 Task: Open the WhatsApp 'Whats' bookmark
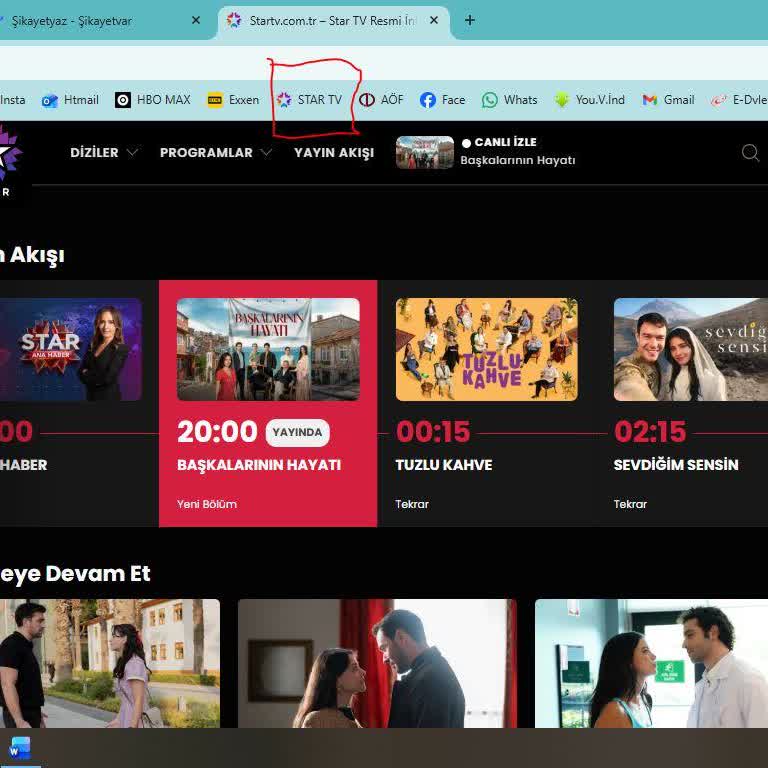(509, 100)
